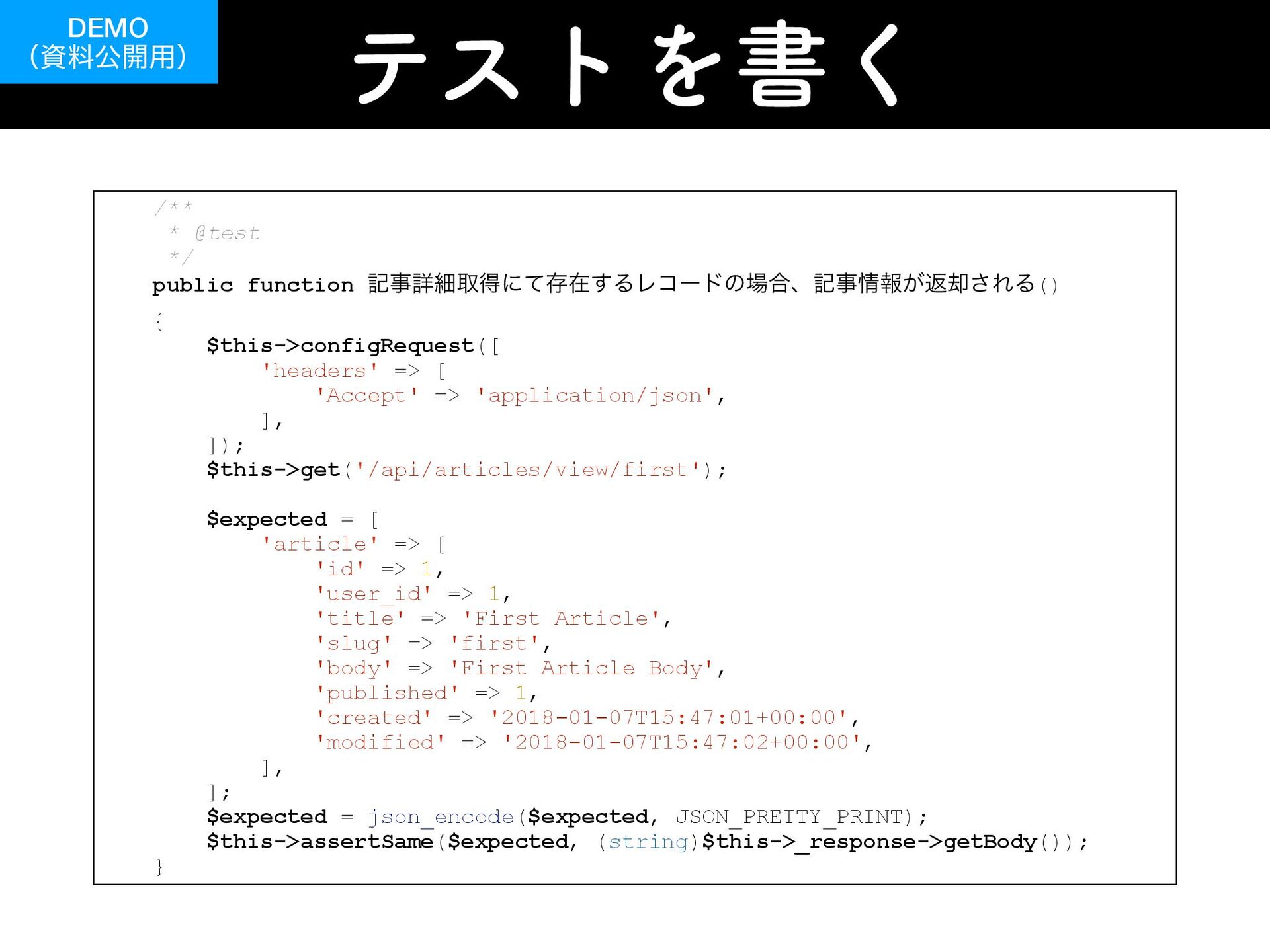Click the configRequest method call
1270x952 pixels.
386,346
